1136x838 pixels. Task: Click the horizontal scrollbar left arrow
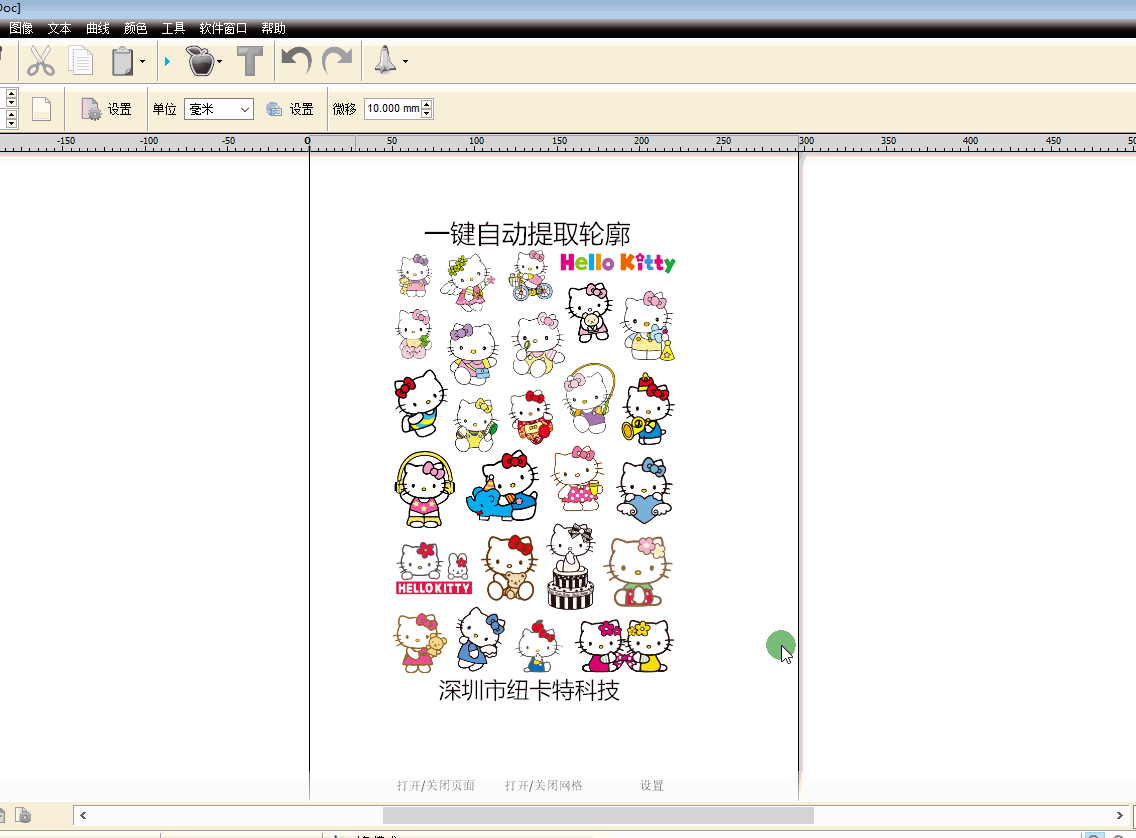pos(83,816)
